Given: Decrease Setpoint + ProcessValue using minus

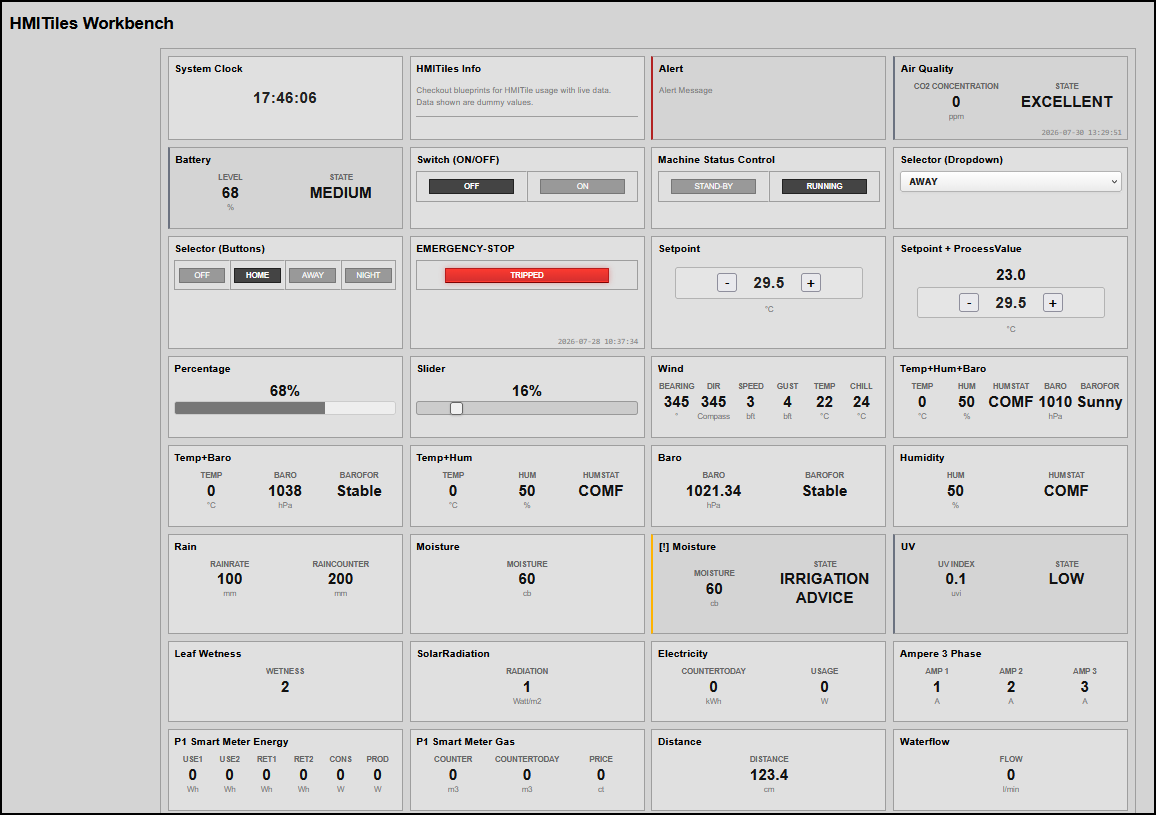Looking at the screenshot, I should click(969, 302).
